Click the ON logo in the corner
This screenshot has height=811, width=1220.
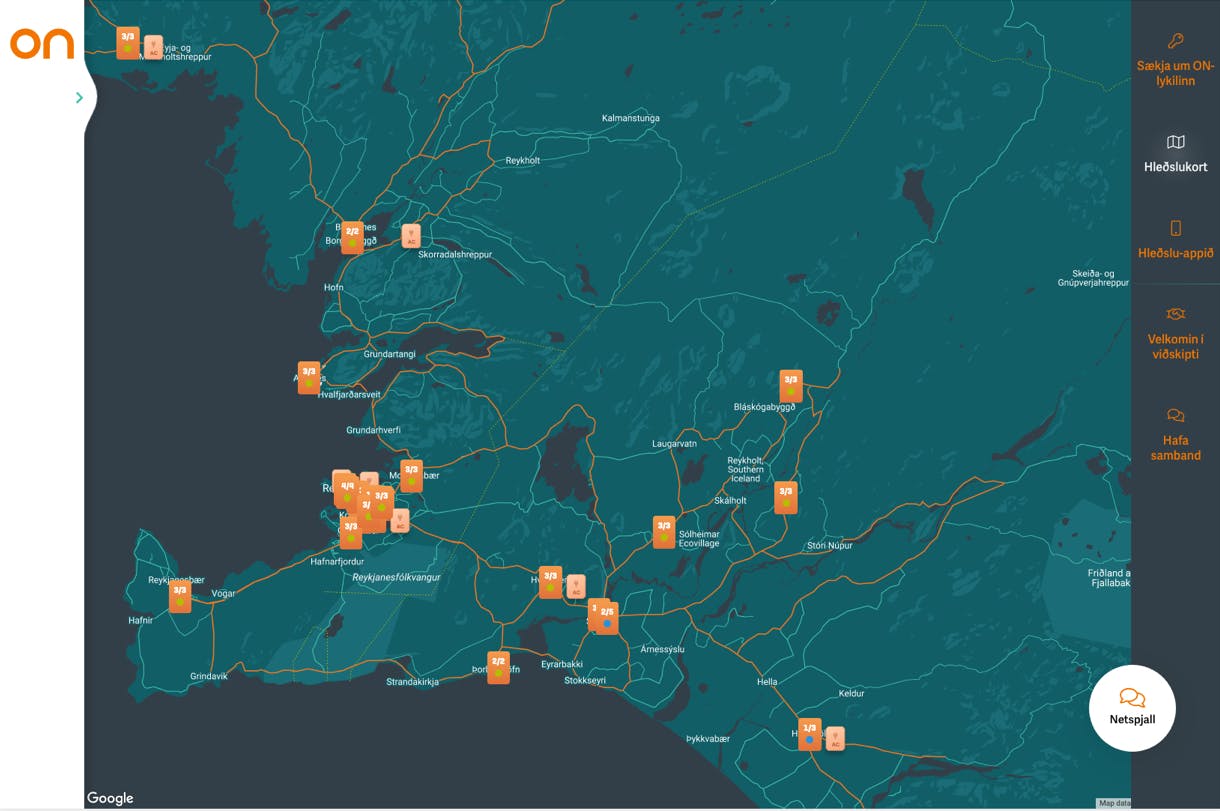[x=42, y=43]
